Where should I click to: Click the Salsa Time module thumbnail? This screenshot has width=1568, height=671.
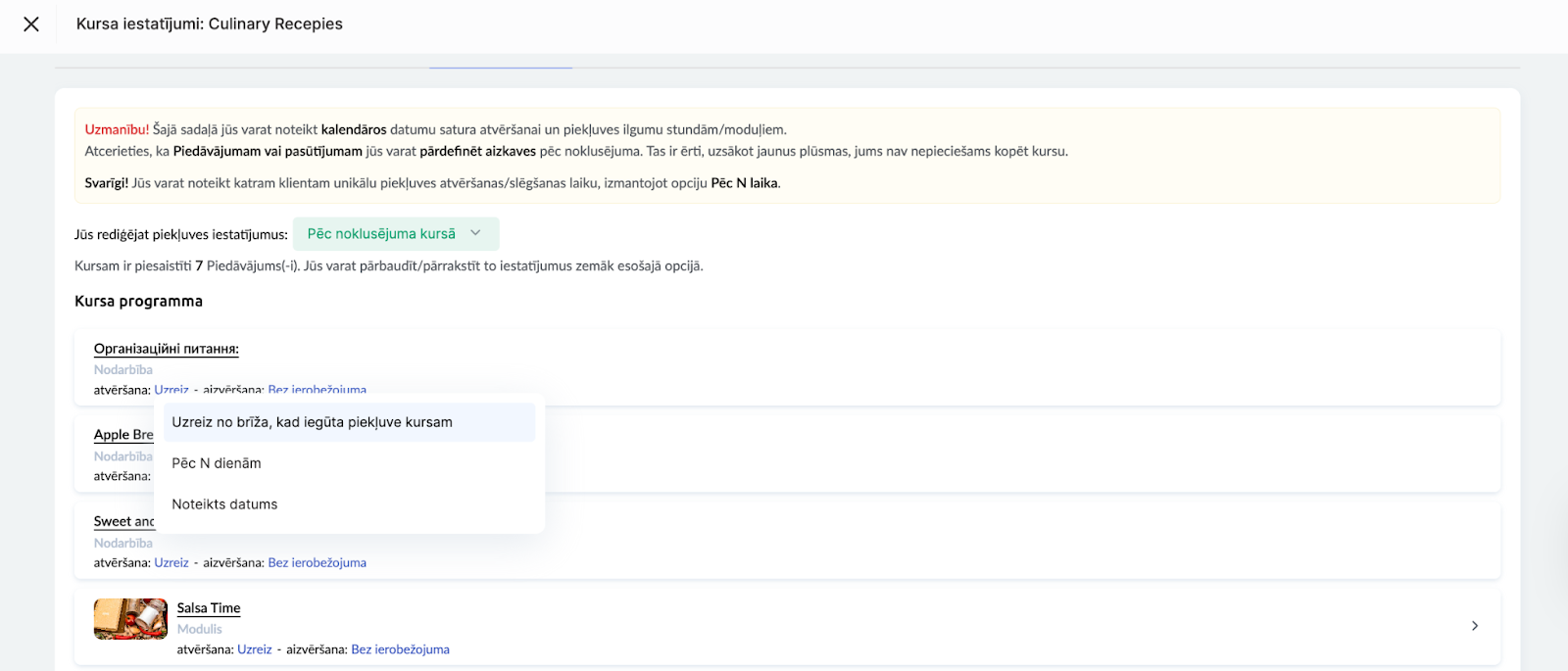click(x=130, y=619)
